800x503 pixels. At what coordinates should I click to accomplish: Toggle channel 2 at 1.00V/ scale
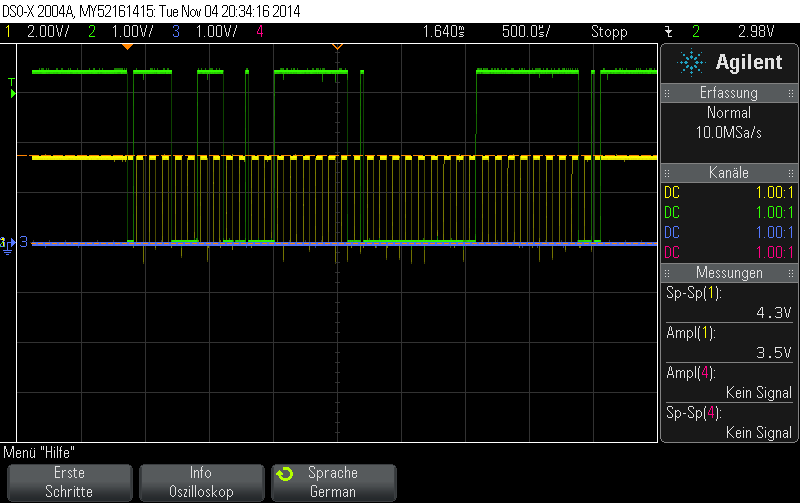(x=124, y=32)
